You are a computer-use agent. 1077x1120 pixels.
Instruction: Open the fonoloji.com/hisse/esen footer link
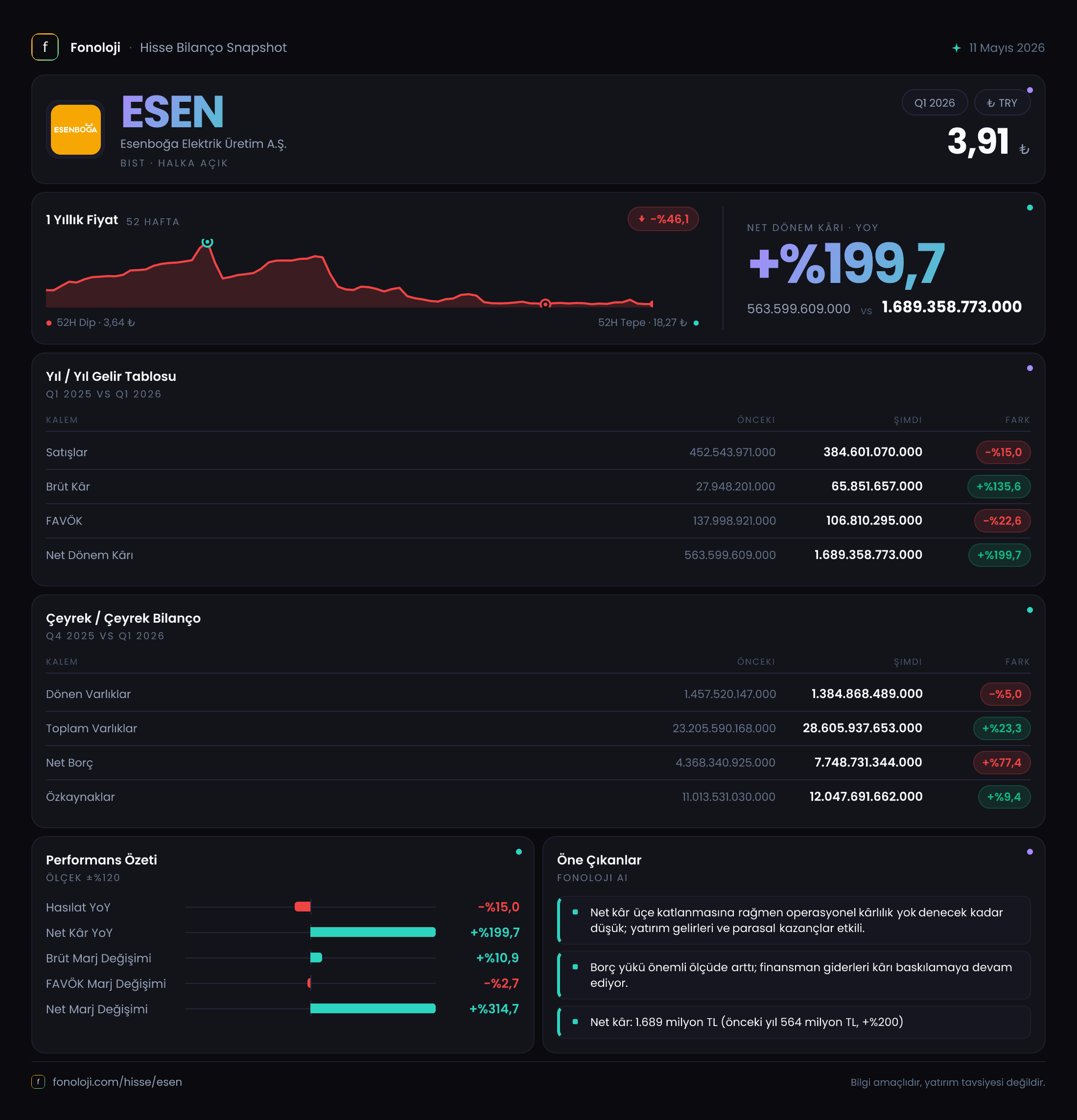coord(117,1082)
